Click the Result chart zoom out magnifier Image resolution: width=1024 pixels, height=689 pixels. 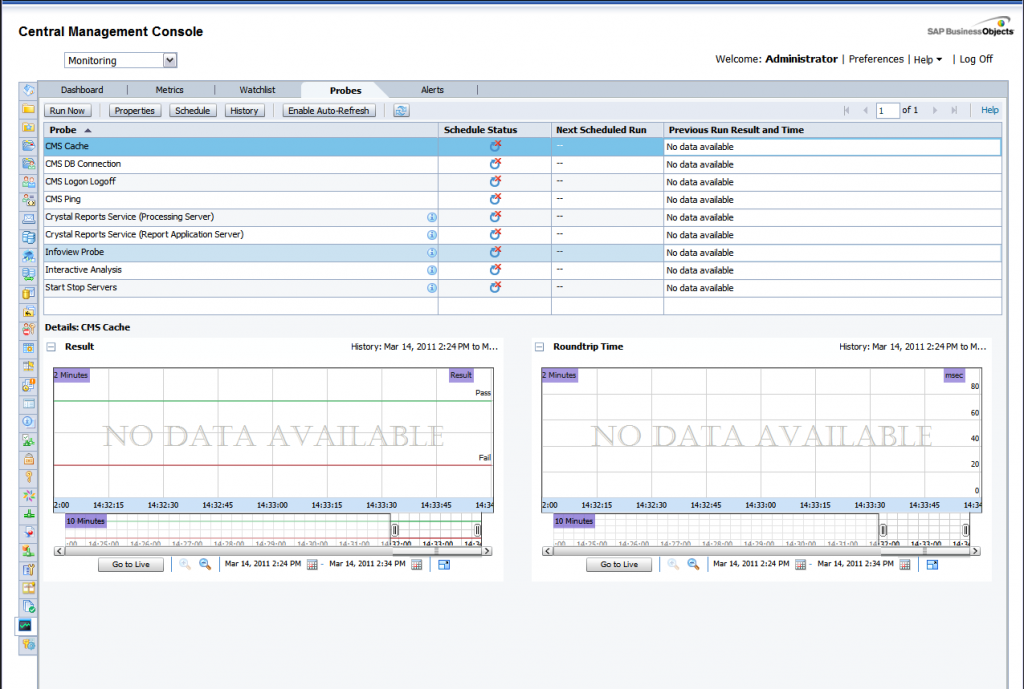click(205, 564)
